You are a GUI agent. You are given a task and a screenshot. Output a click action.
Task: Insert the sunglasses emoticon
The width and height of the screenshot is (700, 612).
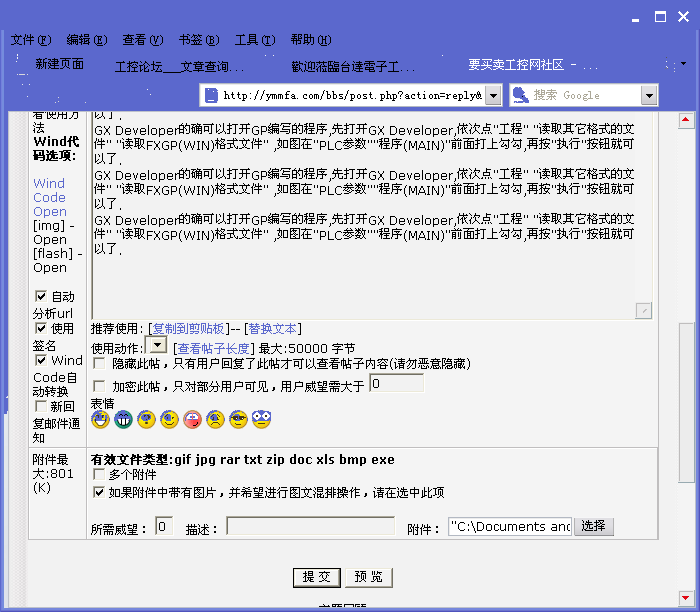click(238, 420)
